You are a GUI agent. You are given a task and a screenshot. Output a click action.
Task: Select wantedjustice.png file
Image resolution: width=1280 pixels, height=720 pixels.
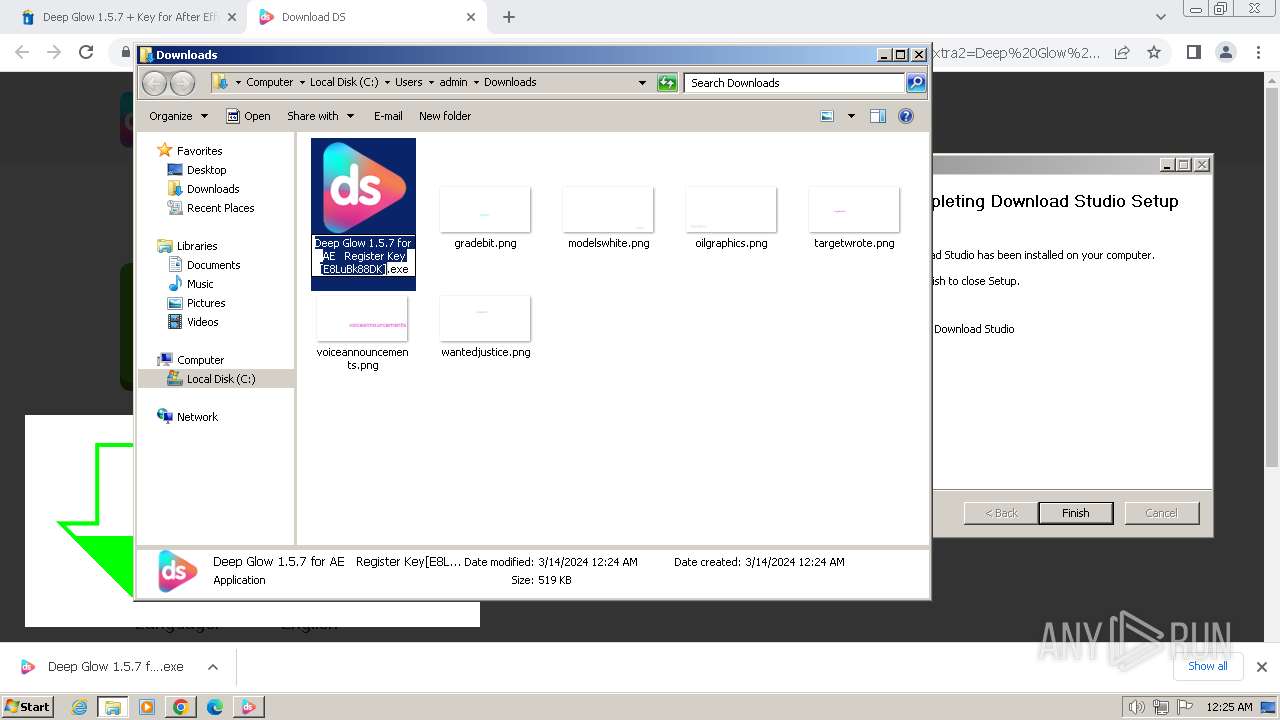click(x=485, y=327)
